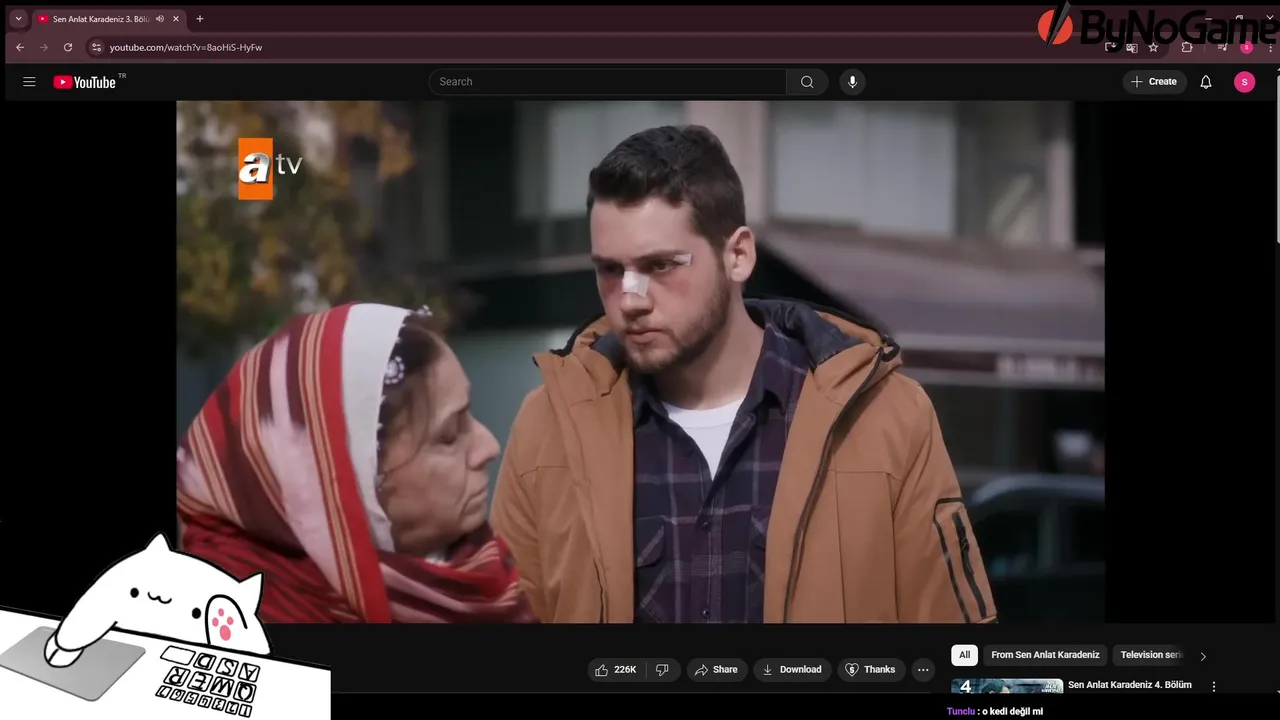This screenshot has height=720, width=1280.
Task: Start voice search with microphone icon
Action: coord(852,82)
